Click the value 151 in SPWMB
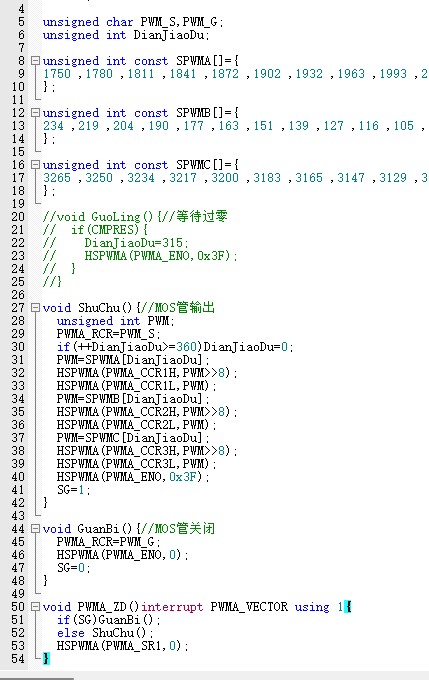 pyautogui.click(x=263, y=126)
